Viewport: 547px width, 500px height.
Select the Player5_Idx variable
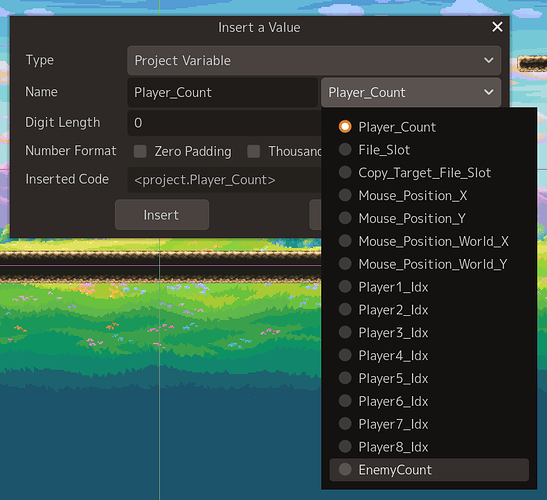tap(429, 378)
